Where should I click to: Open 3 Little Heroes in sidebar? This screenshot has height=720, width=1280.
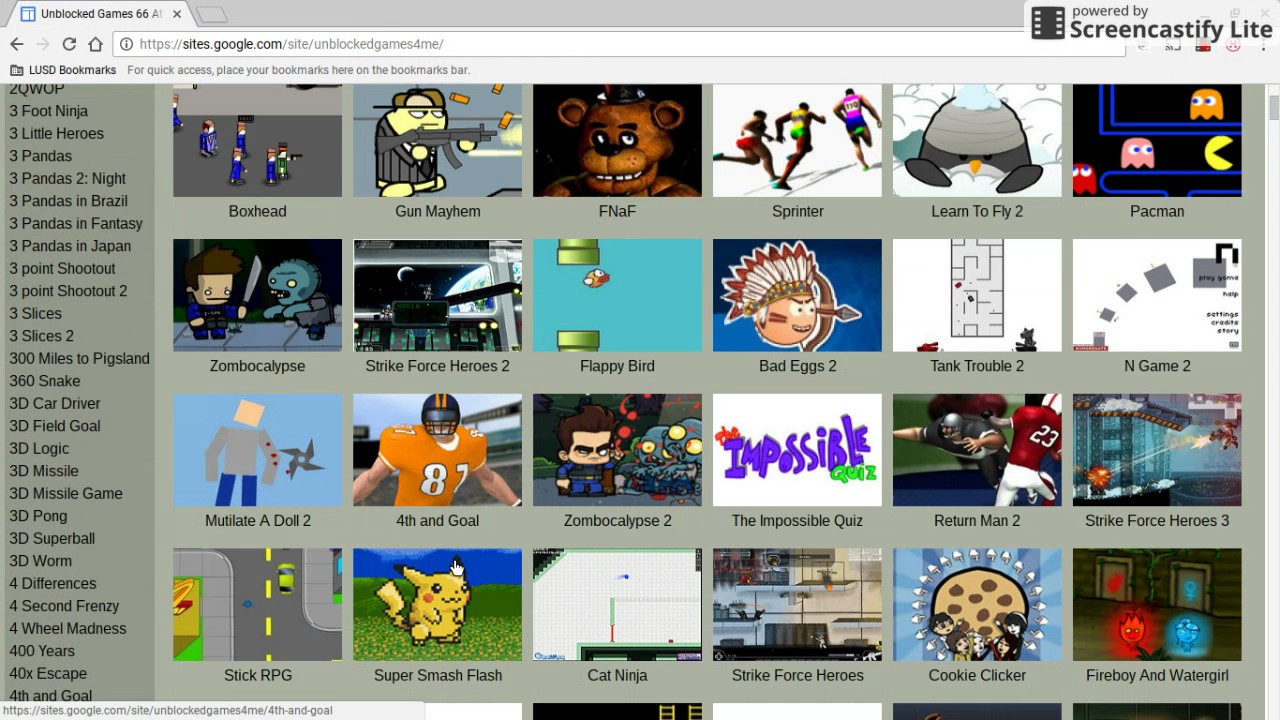56,133
